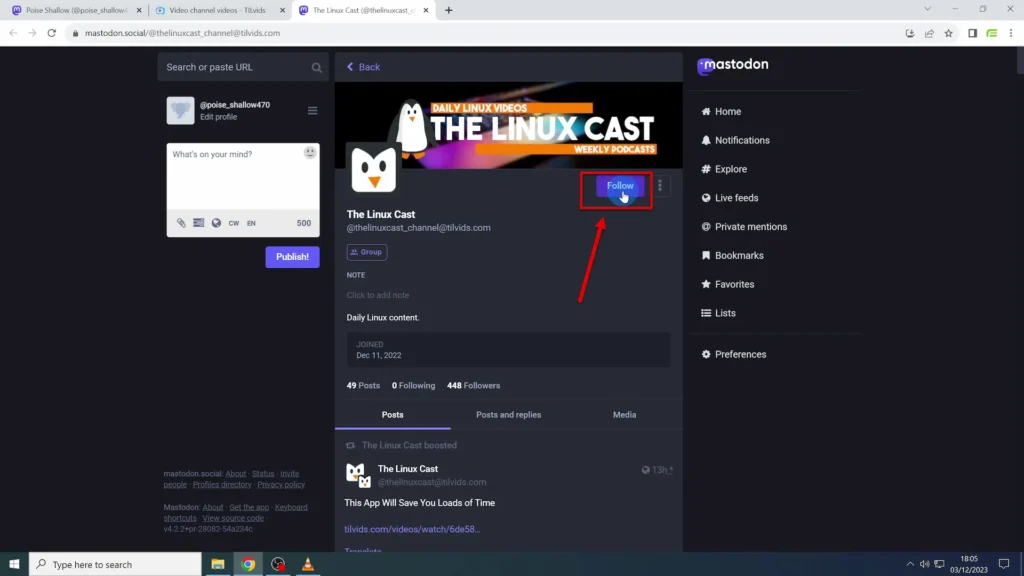The width and height of the screenshot is (1024, 576).
Task: Click the Group badge on the profile
Action: pyautogui.click(x=366, y=252)
